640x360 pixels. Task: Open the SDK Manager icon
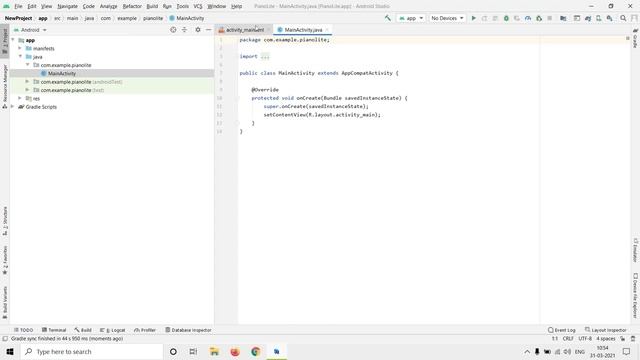609,18
